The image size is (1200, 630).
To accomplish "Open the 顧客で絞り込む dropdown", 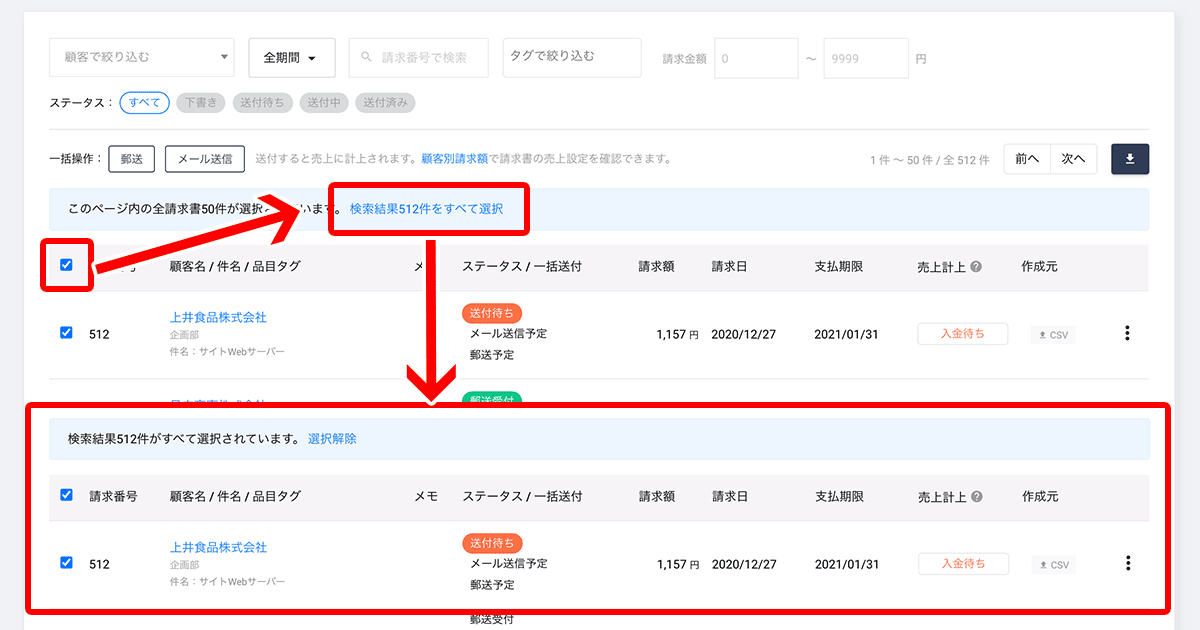I will (141, 58).
